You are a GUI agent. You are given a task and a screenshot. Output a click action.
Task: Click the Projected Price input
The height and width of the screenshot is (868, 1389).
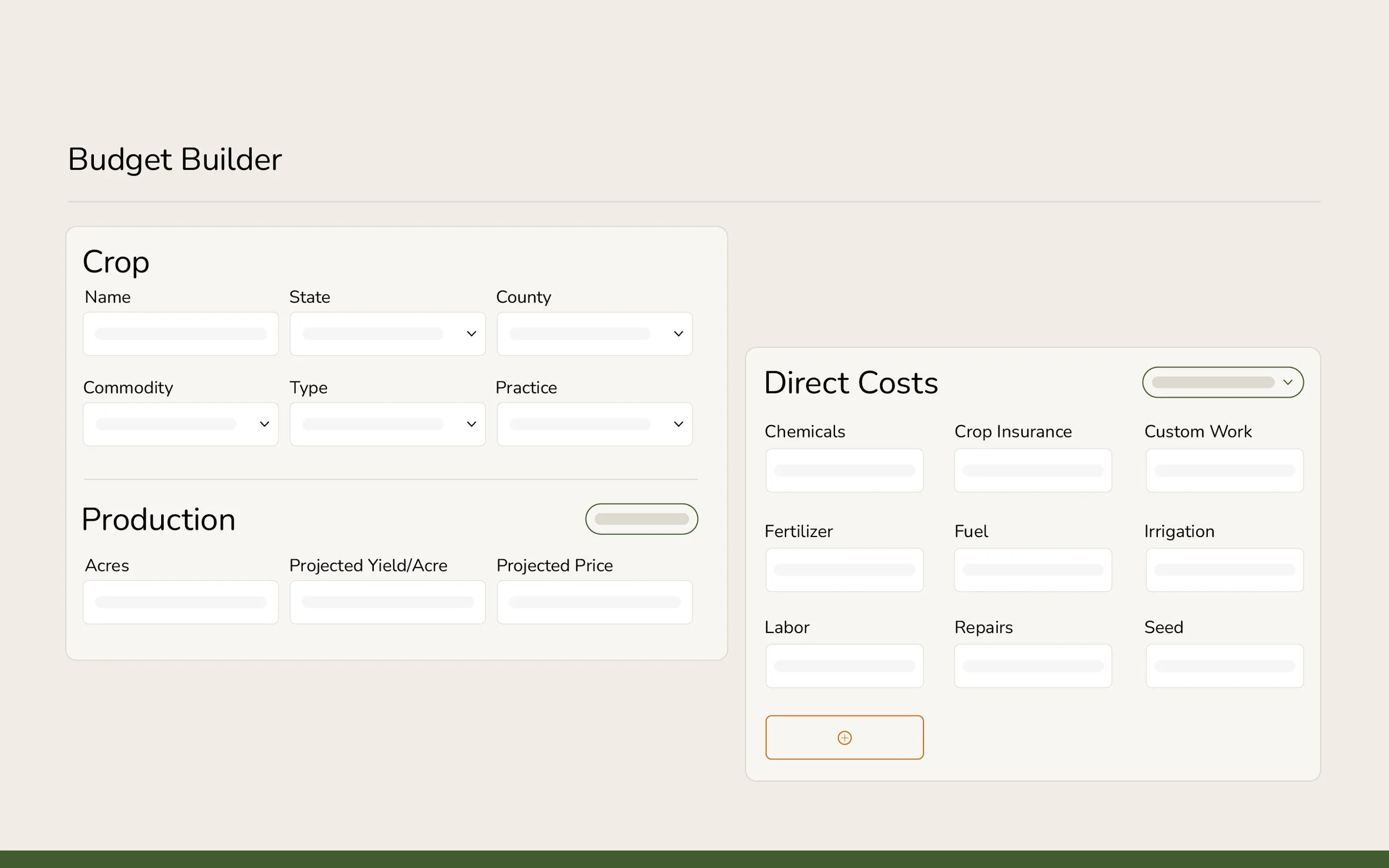coord(594,602)
